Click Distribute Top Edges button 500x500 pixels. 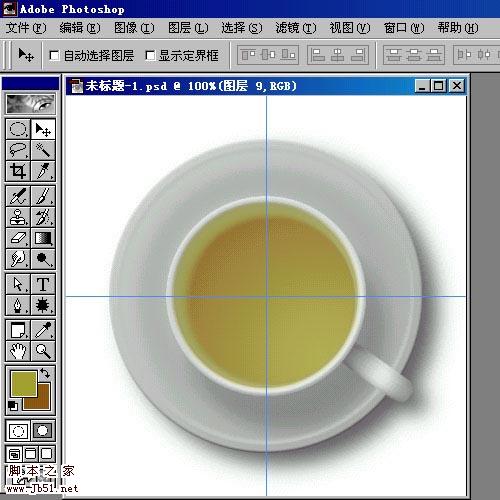tap(394, 55)
